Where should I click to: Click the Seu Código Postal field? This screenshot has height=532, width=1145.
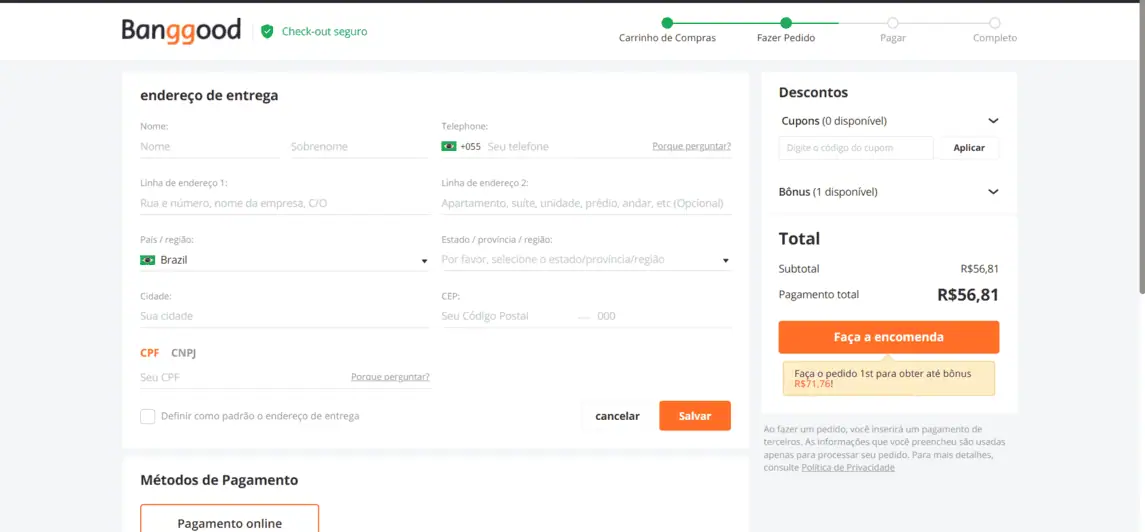(508, 317)
